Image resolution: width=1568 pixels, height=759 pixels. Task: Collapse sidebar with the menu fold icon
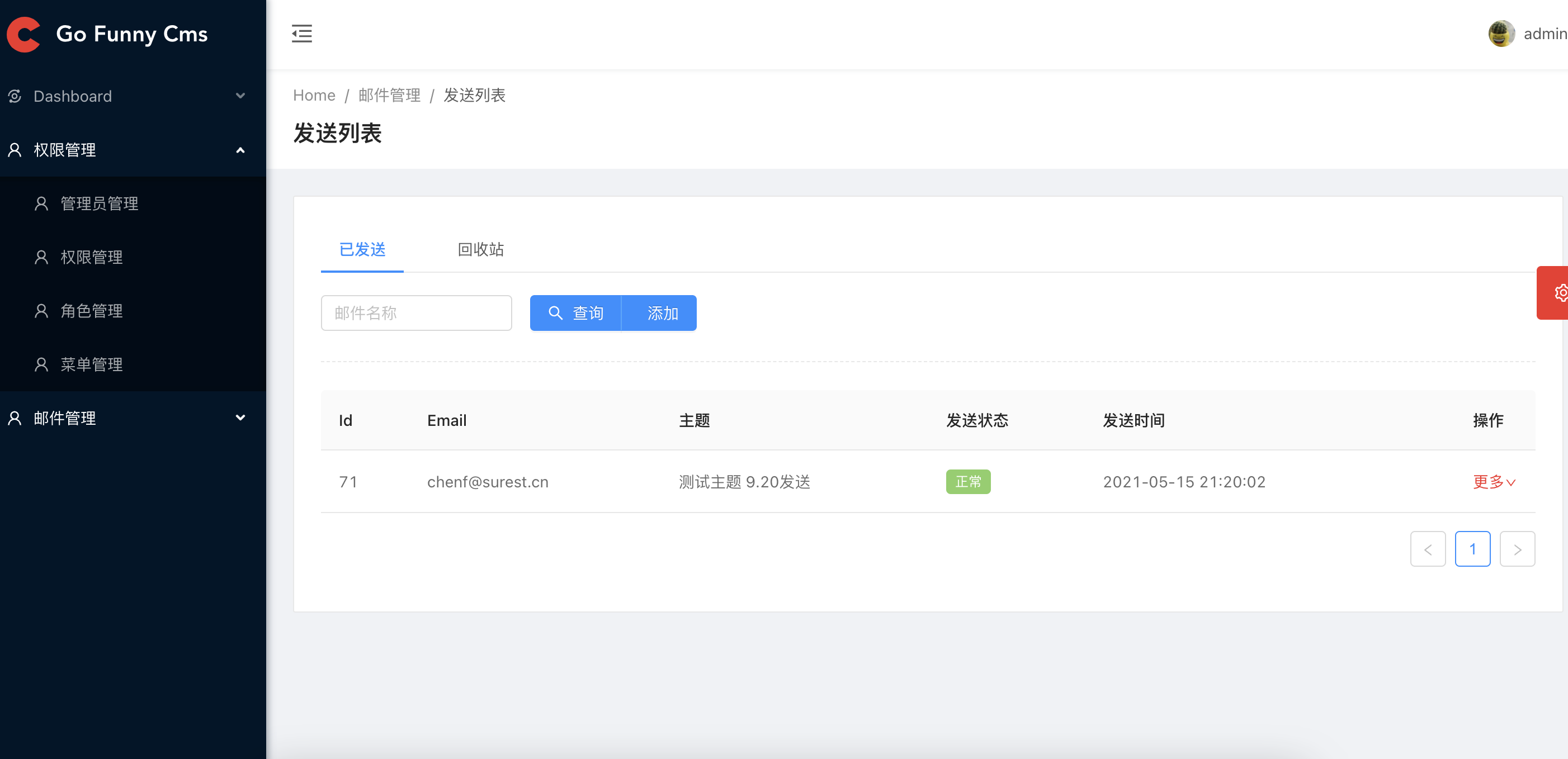pos(301,34)
